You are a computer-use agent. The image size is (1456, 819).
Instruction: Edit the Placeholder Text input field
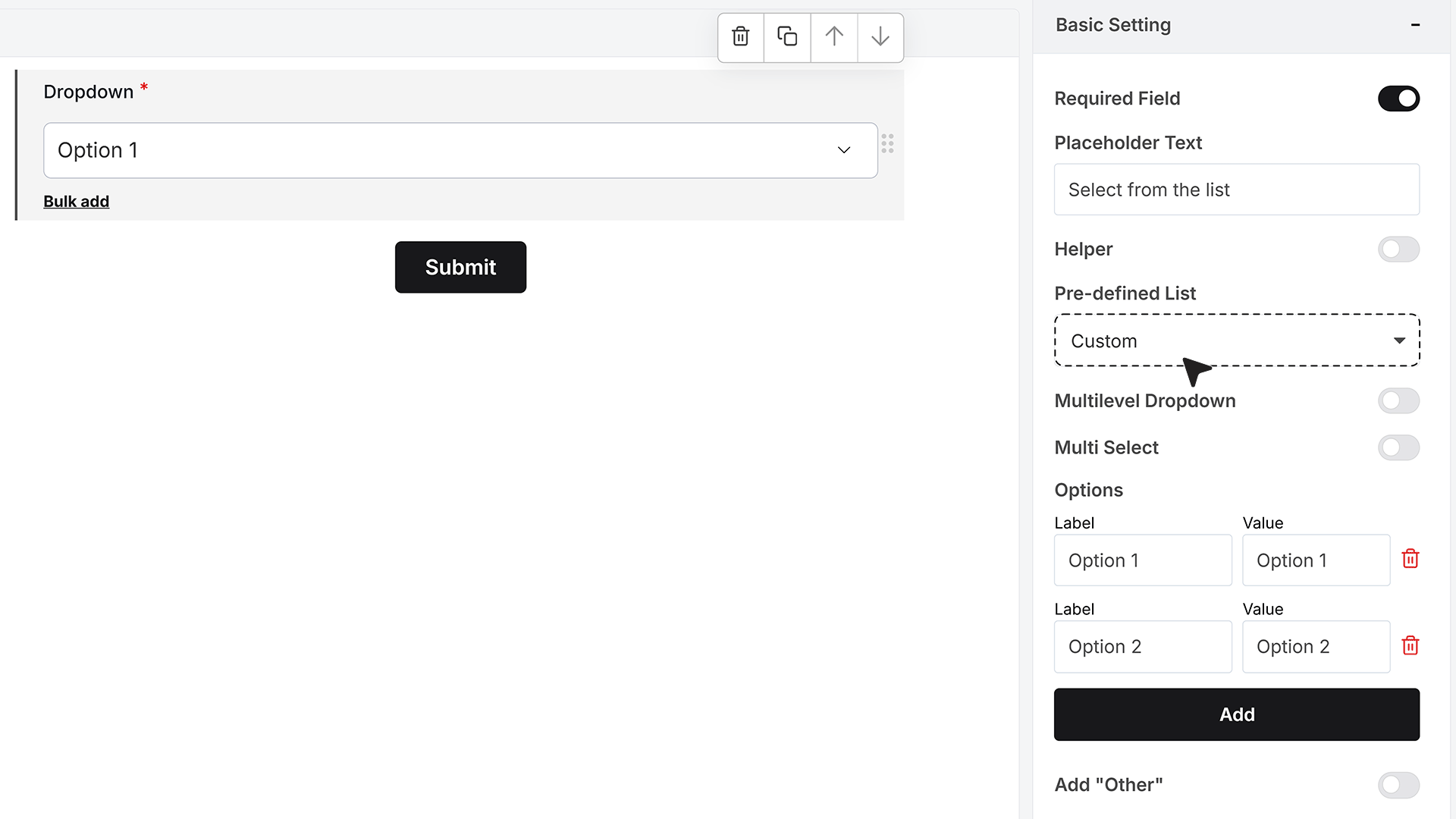coord(1237,190)
